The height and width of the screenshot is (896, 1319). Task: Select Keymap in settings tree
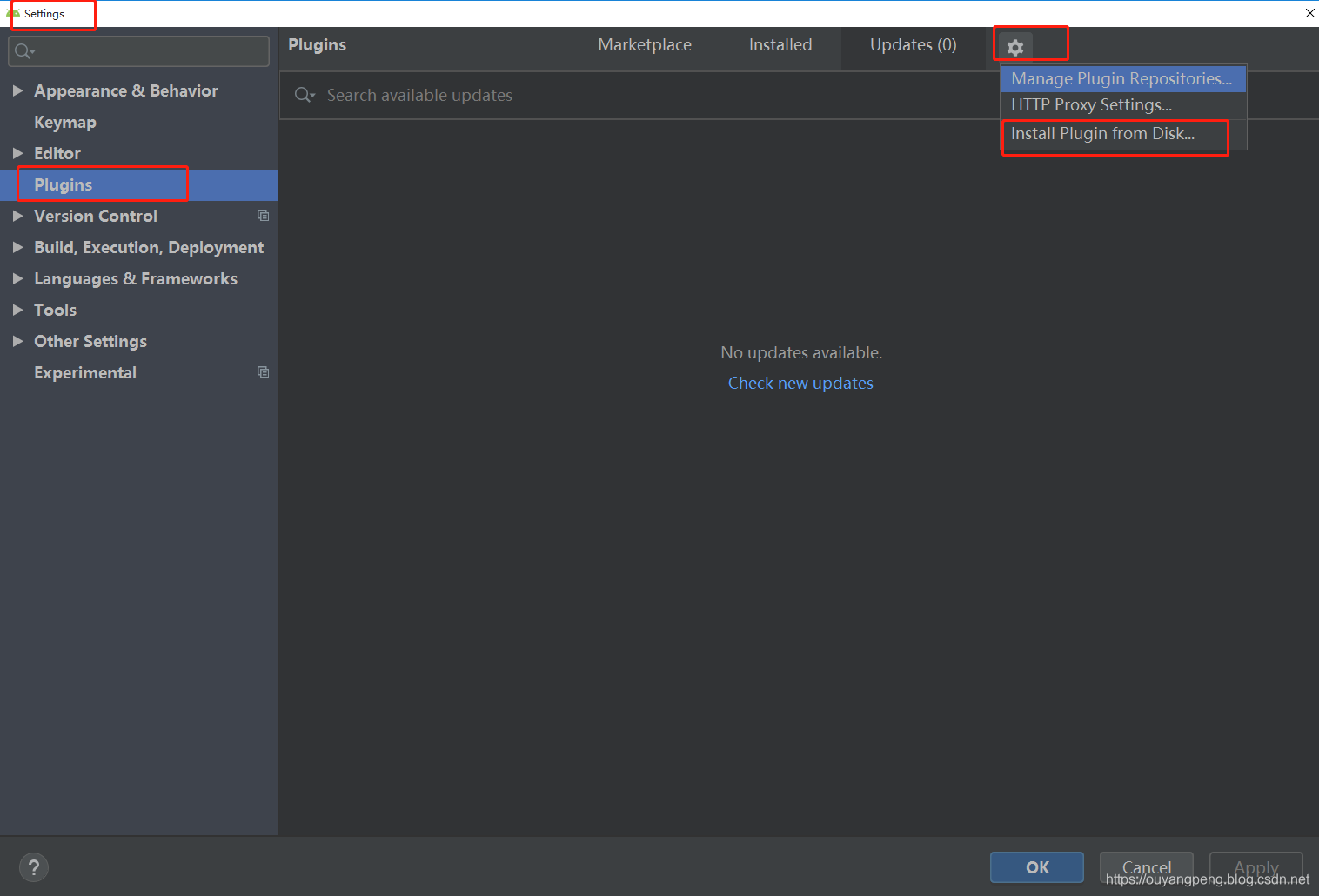pos(65,123)
